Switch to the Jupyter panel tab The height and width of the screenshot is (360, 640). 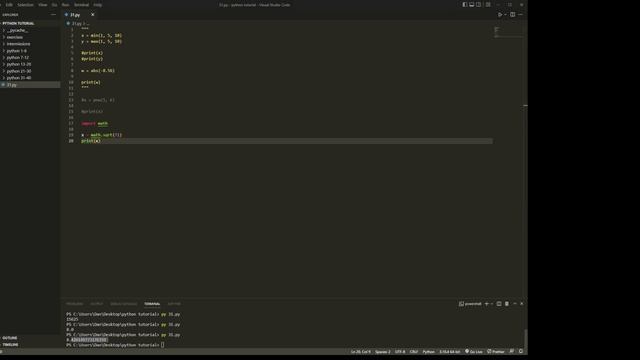tap(174, 304)
